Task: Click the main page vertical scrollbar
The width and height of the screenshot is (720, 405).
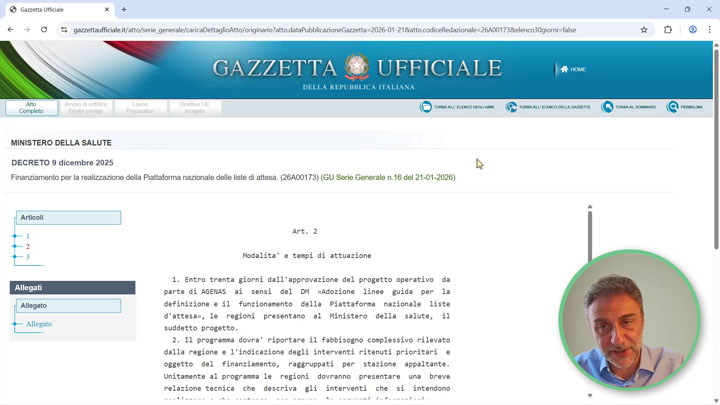Action: tap(716, 147)
